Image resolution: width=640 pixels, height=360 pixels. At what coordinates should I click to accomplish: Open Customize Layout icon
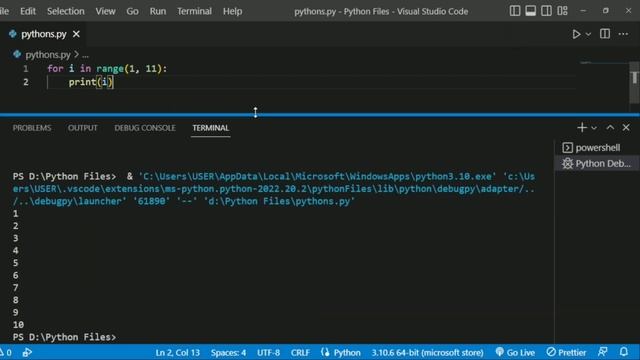(562, 11)
